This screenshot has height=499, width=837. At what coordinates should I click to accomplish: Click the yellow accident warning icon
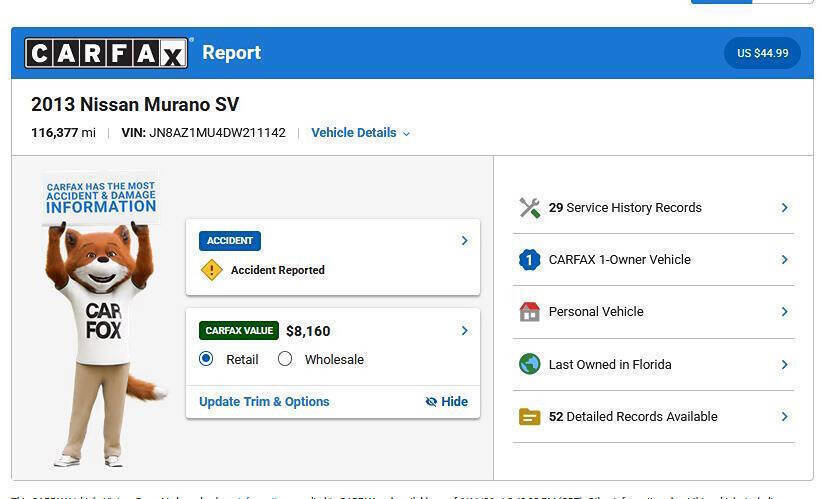pyautogui.click(x=211, y=270)
